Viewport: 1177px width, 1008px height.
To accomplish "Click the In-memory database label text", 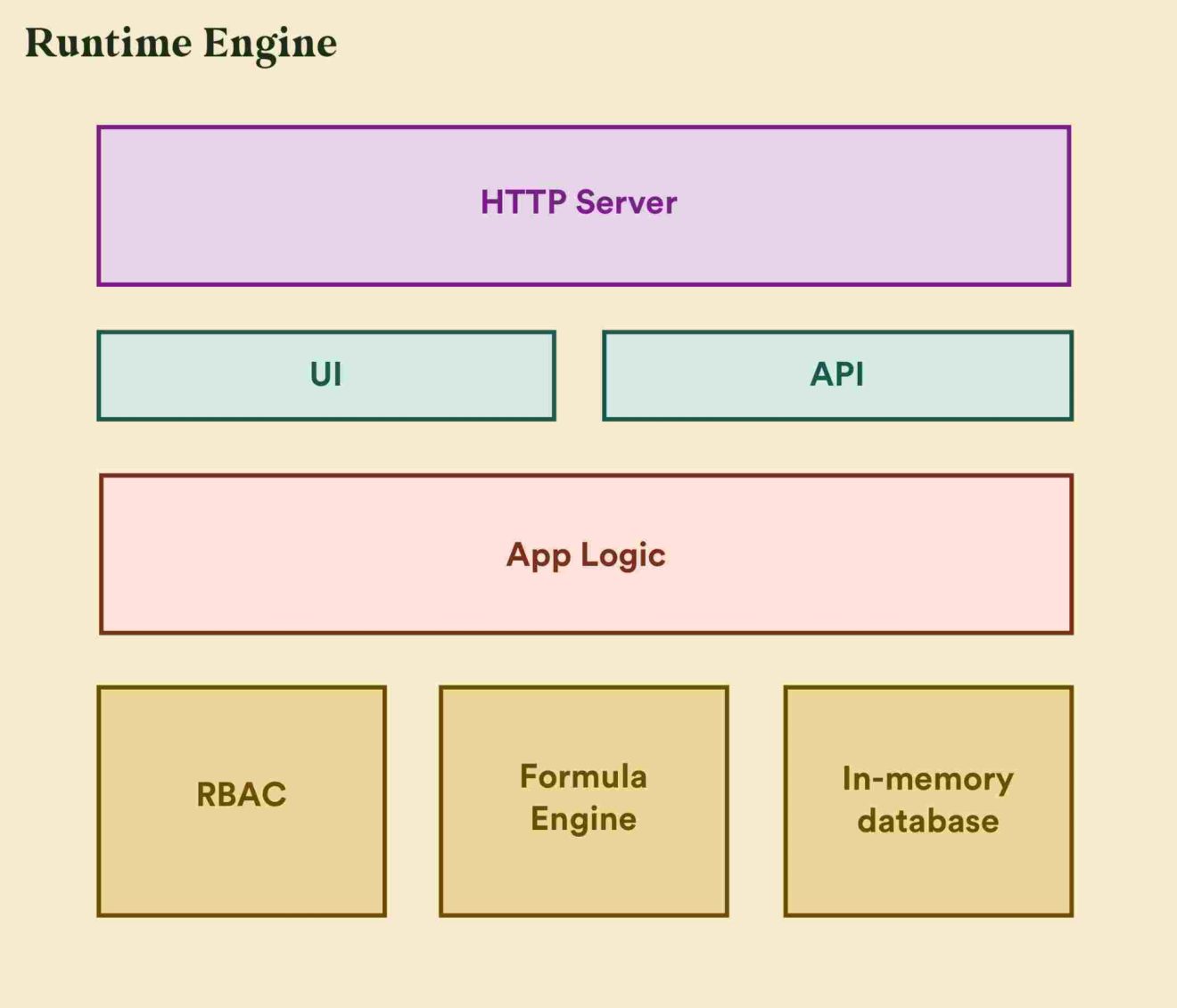I will [x=926, y=800].
